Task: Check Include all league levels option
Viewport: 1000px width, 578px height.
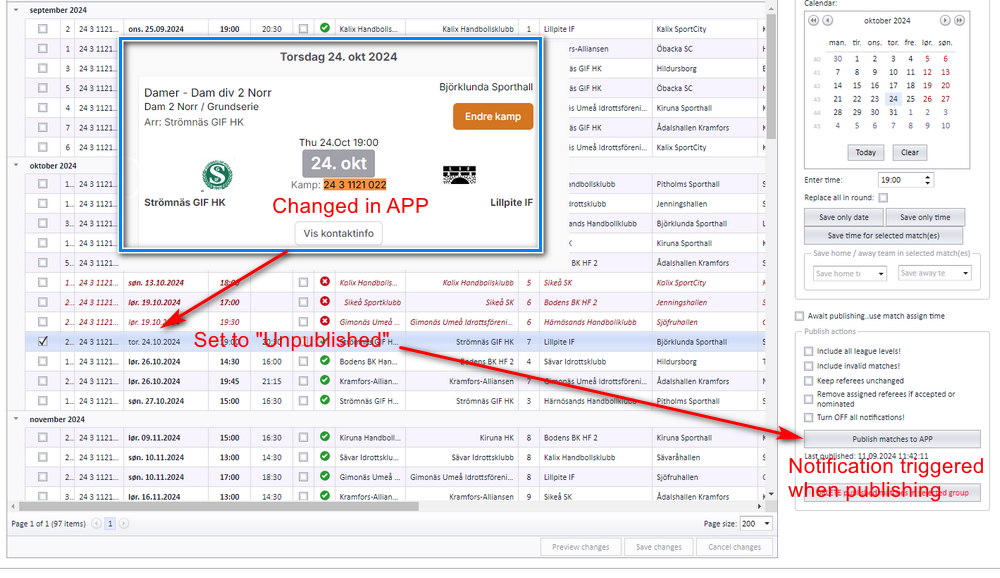Action: tap(809, 351)
